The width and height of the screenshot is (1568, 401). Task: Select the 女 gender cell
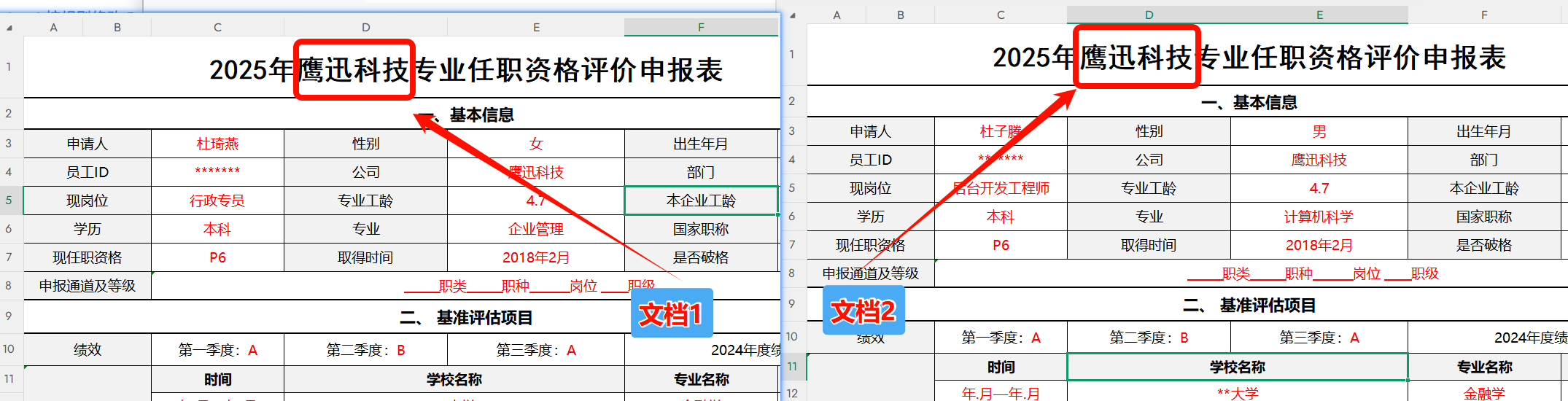[x=536, y=144]
